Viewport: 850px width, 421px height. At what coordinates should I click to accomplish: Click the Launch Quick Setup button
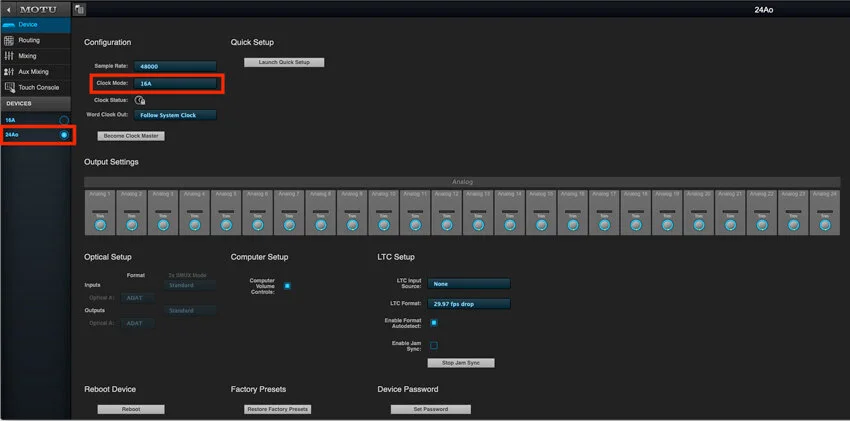(x=284, y=62)
